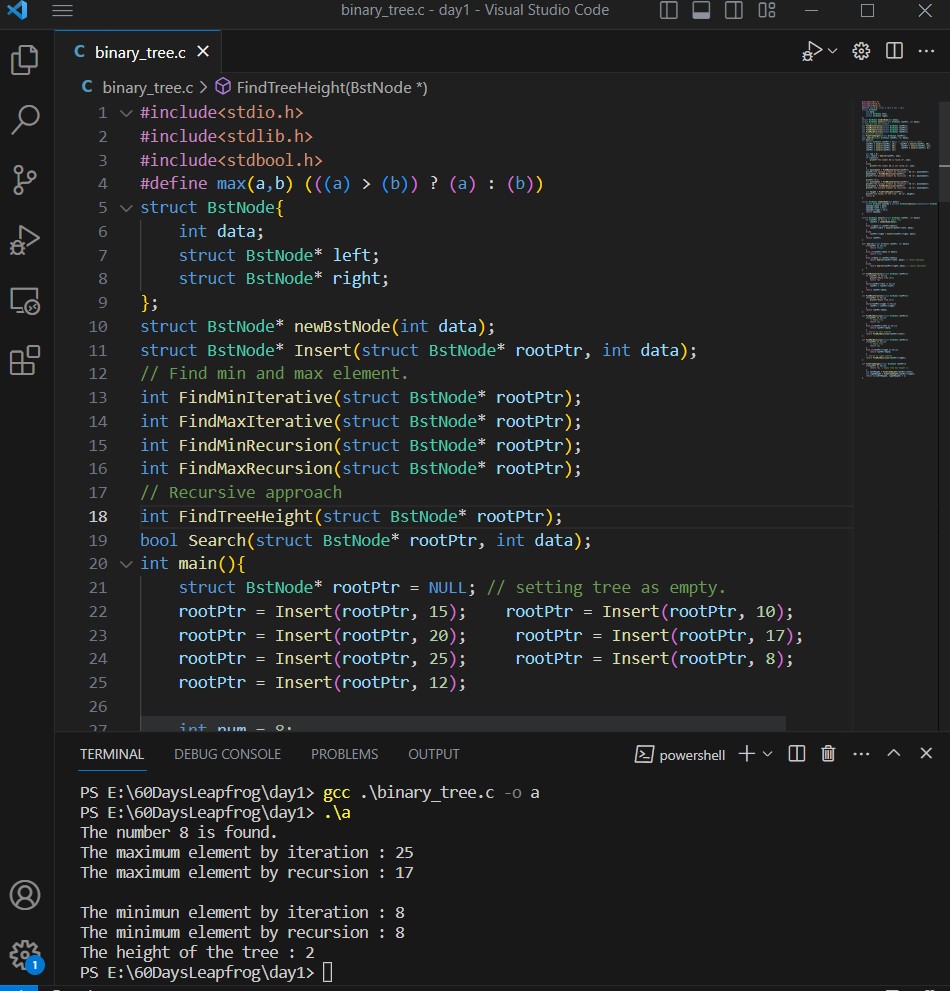This screenshot has height=991, width=950.
Task: Collapse the main function fold arrow on line 20
Action: pyautogui.click(x=126, y=563)
